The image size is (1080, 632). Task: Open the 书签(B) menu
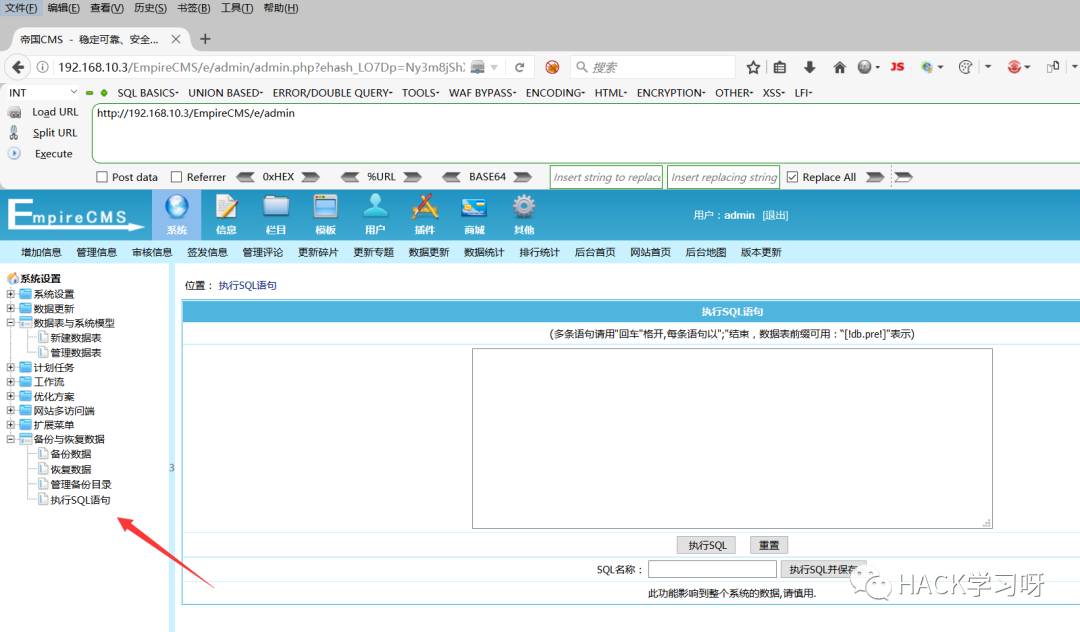(194, 8)
